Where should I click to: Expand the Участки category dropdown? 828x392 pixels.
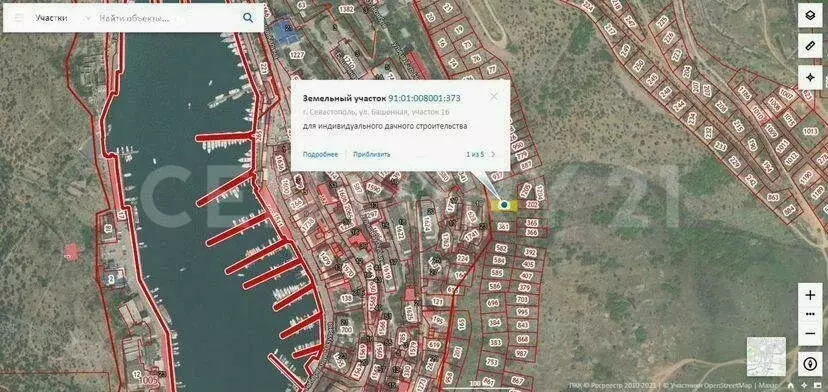pyautogui.click(x=88, y=18)
